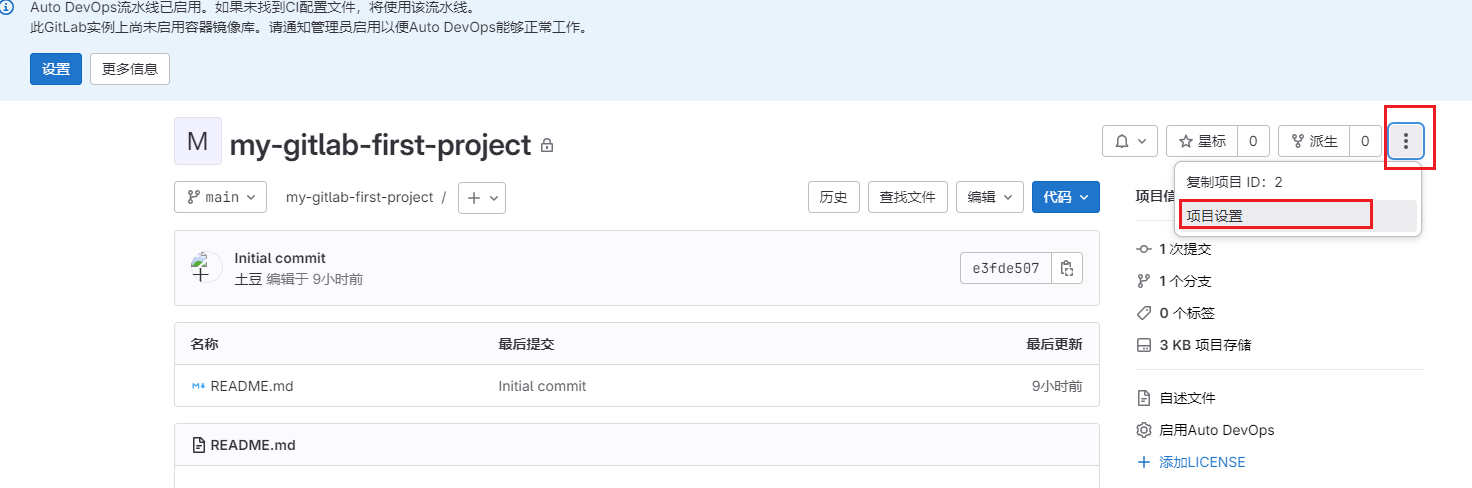This screenshot has height=488, width=1472.
Task: Copy the commit SHA e3fde507 clipboard icon
Action: [x=1067, y=268]
